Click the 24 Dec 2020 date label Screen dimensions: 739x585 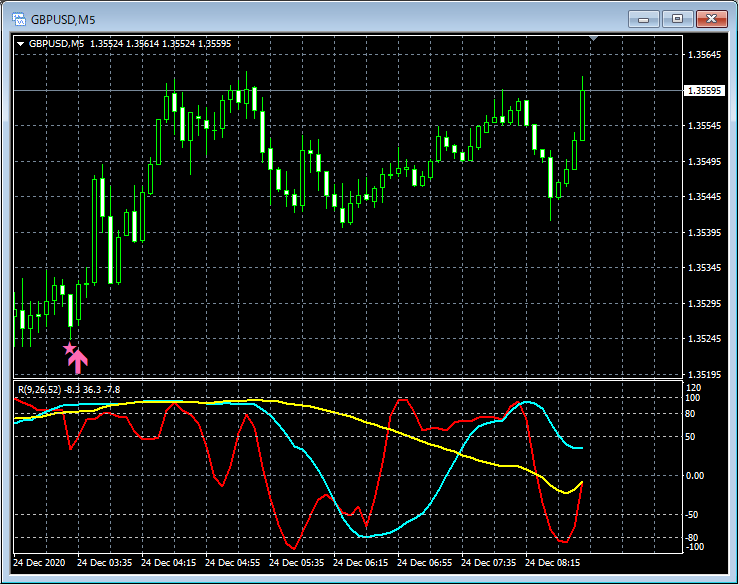click(x=44, y=562)
